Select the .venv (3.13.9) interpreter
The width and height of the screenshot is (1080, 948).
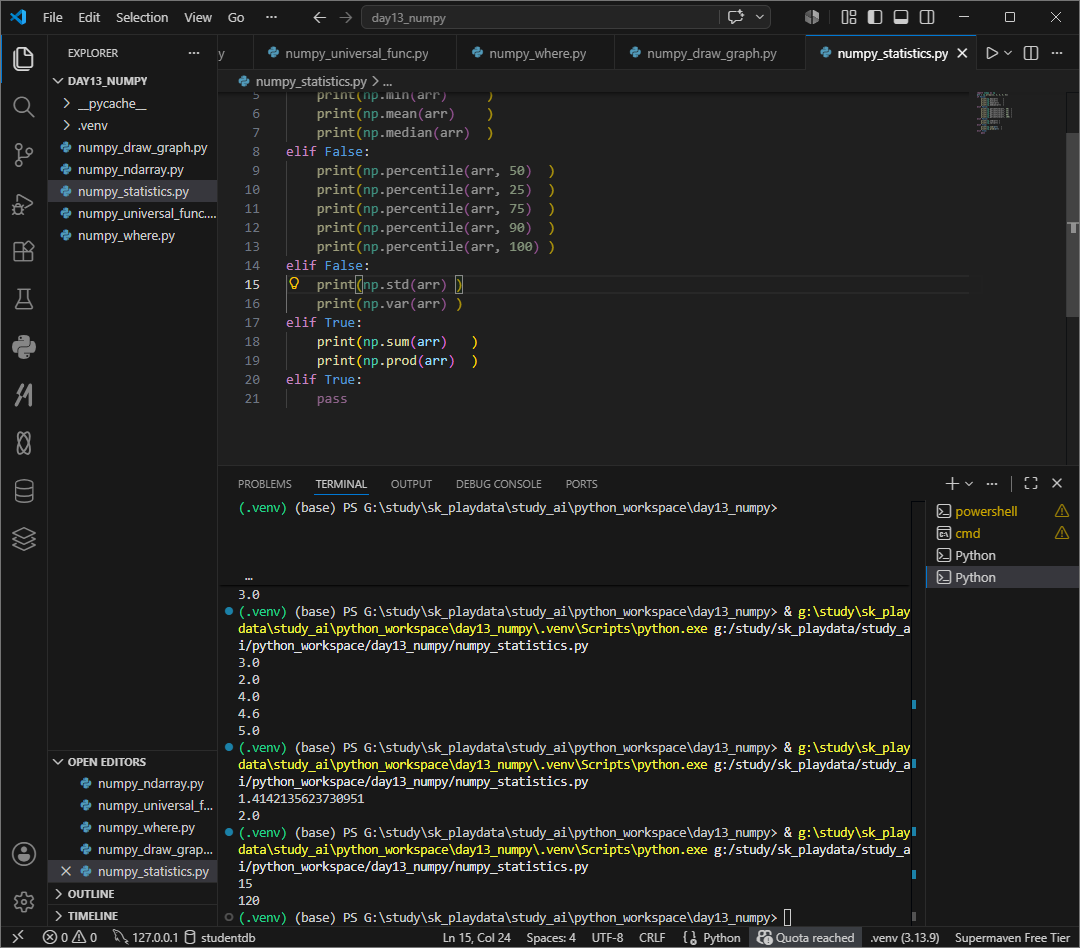[904, 938]
